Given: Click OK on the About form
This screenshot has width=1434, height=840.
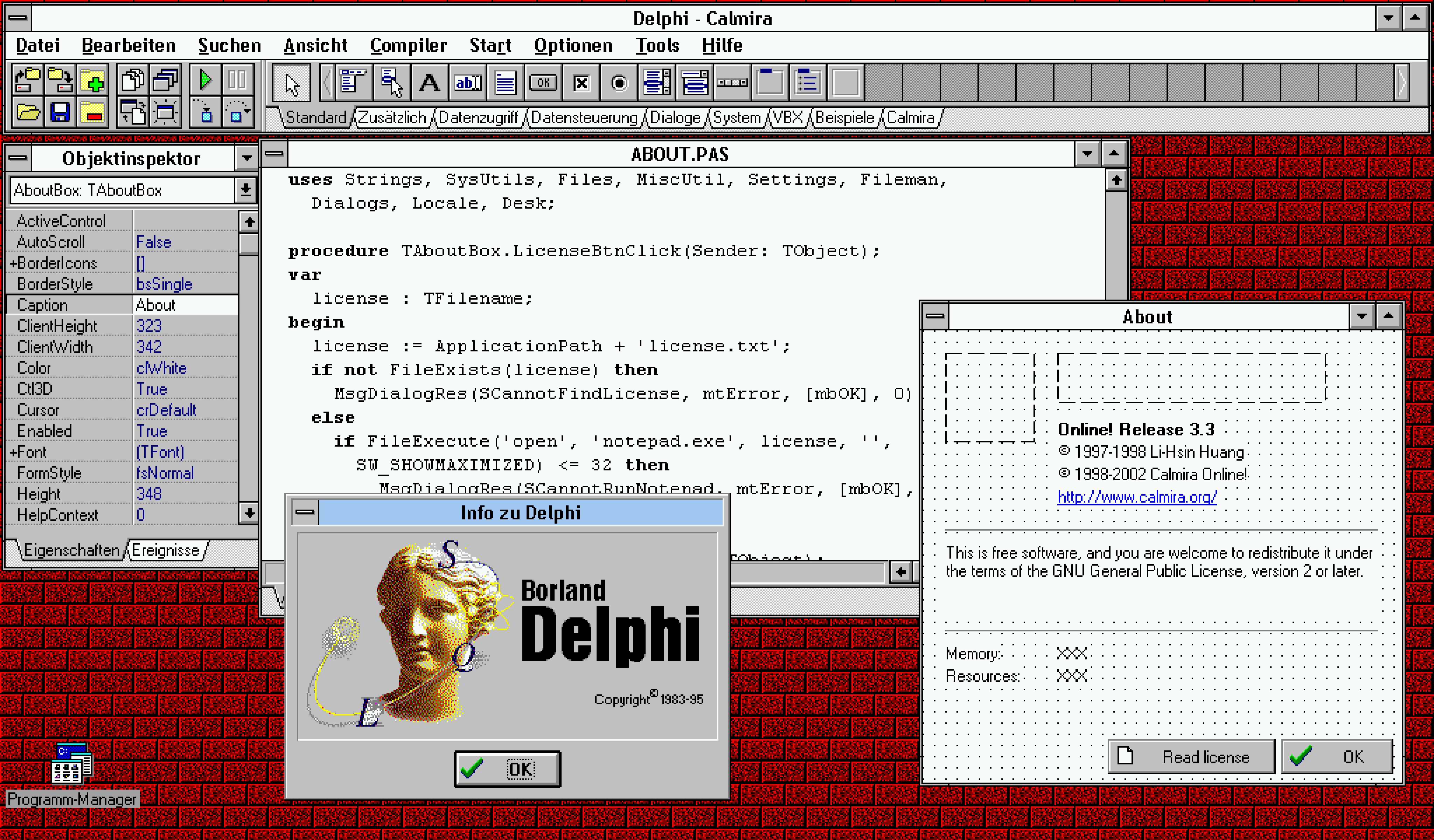Looking at the screenshot, I should point(1337,757).
